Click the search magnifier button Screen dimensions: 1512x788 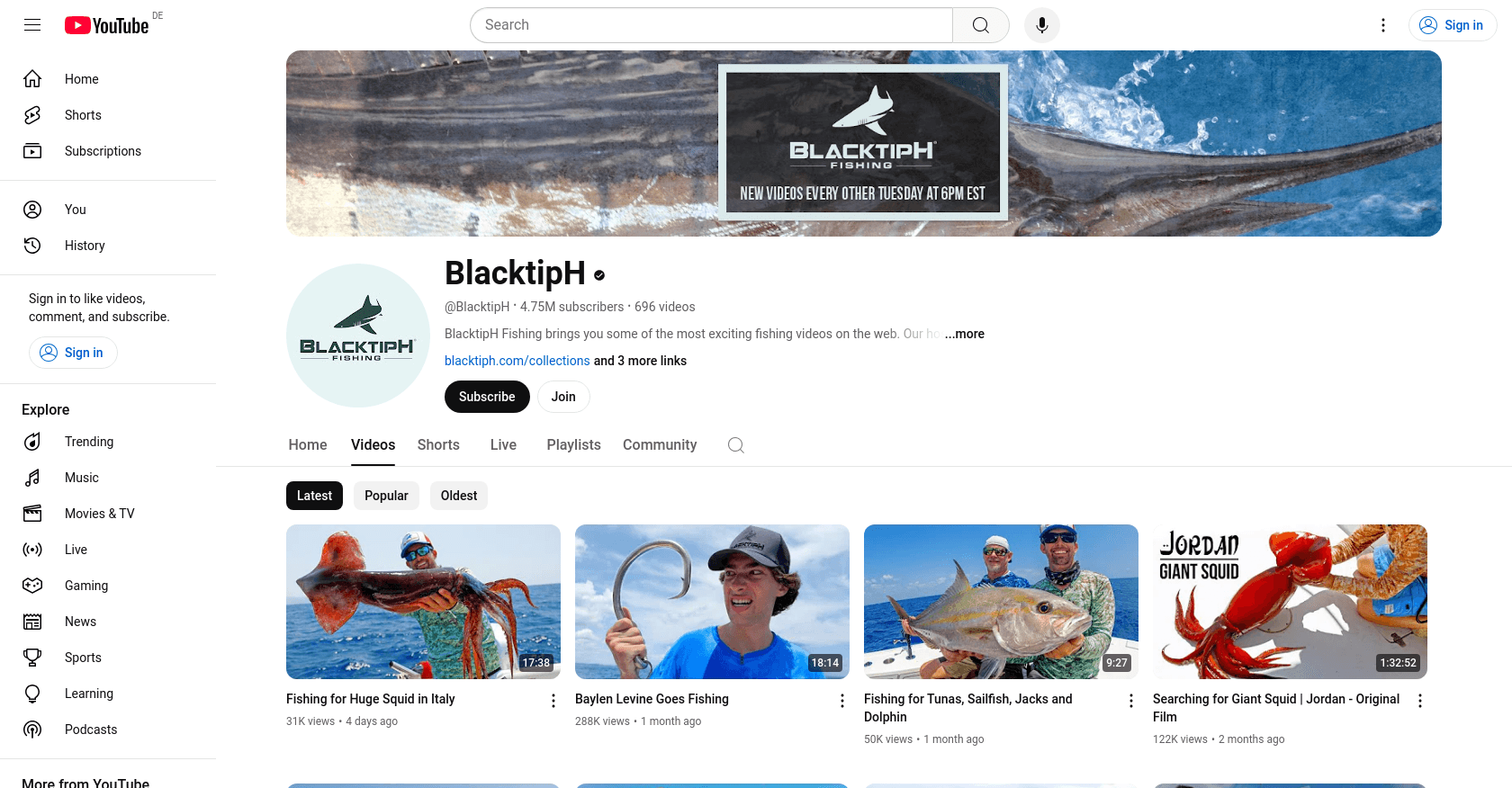[981, 25]
